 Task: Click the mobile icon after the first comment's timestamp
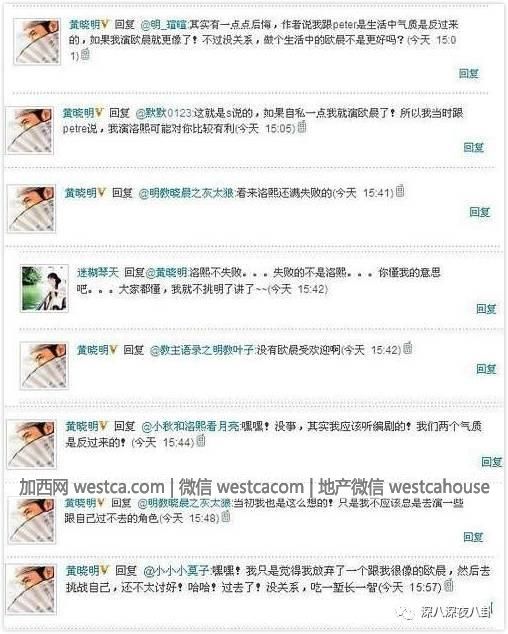tap(85, 54)
